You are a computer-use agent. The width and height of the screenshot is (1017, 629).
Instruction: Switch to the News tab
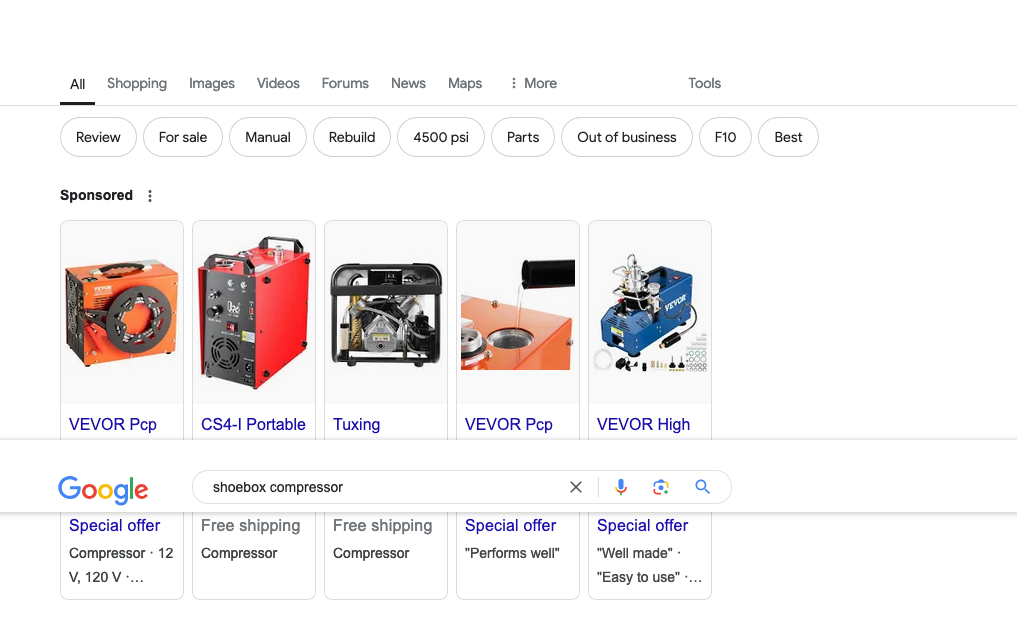[x=408, y=83]
